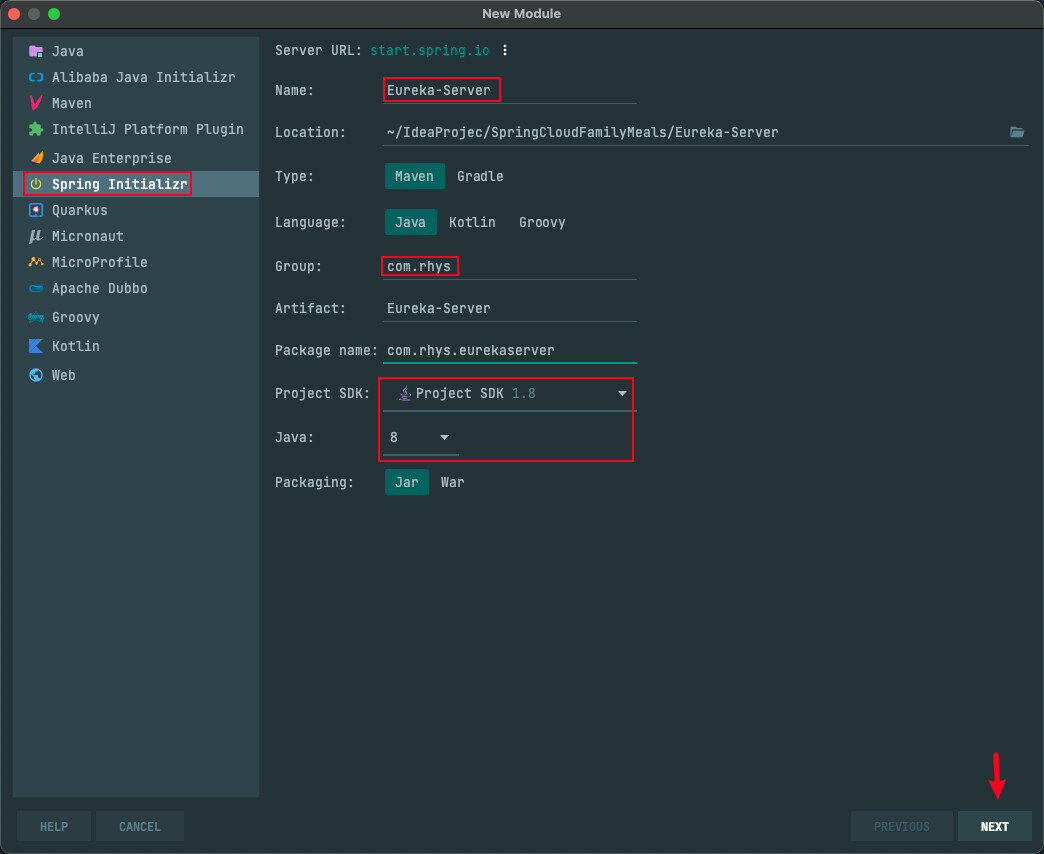Click into the Location path field
Image resolution: width=1044 pixels, height=854 pixels.
pyautogui.click(x=694, y=132)
